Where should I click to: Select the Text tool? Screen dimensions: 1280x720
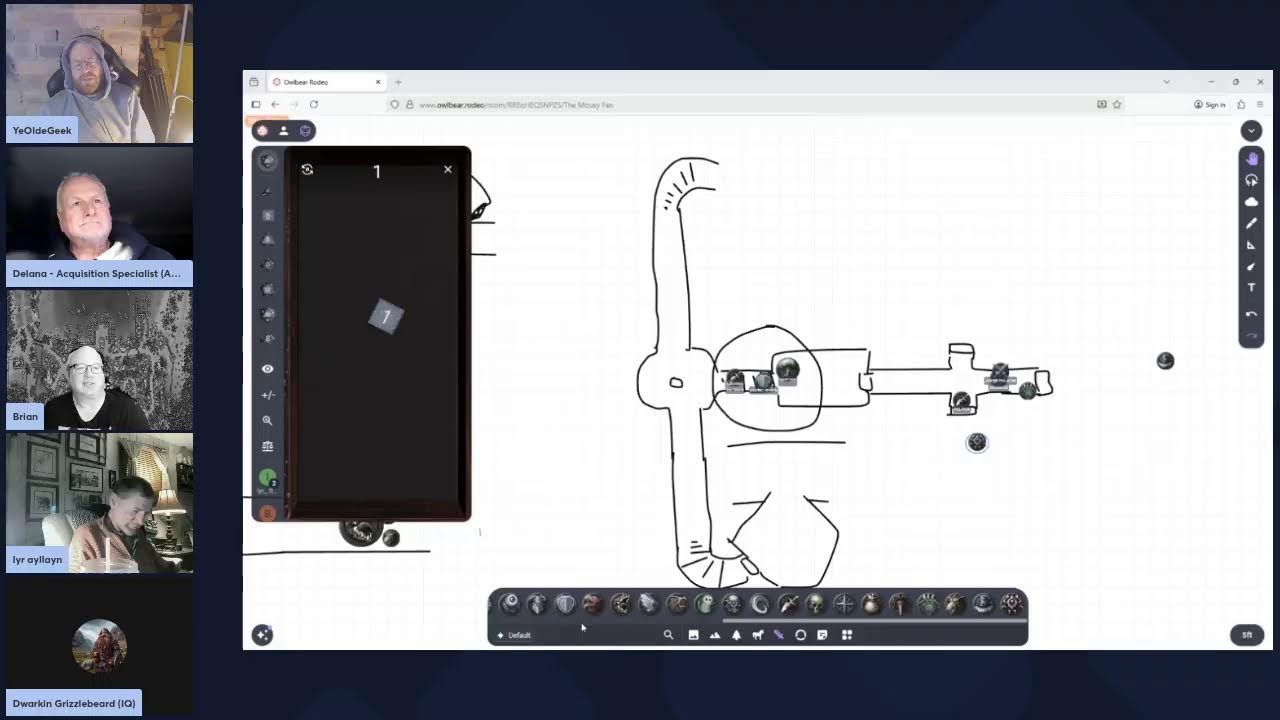click(1251, 288)
